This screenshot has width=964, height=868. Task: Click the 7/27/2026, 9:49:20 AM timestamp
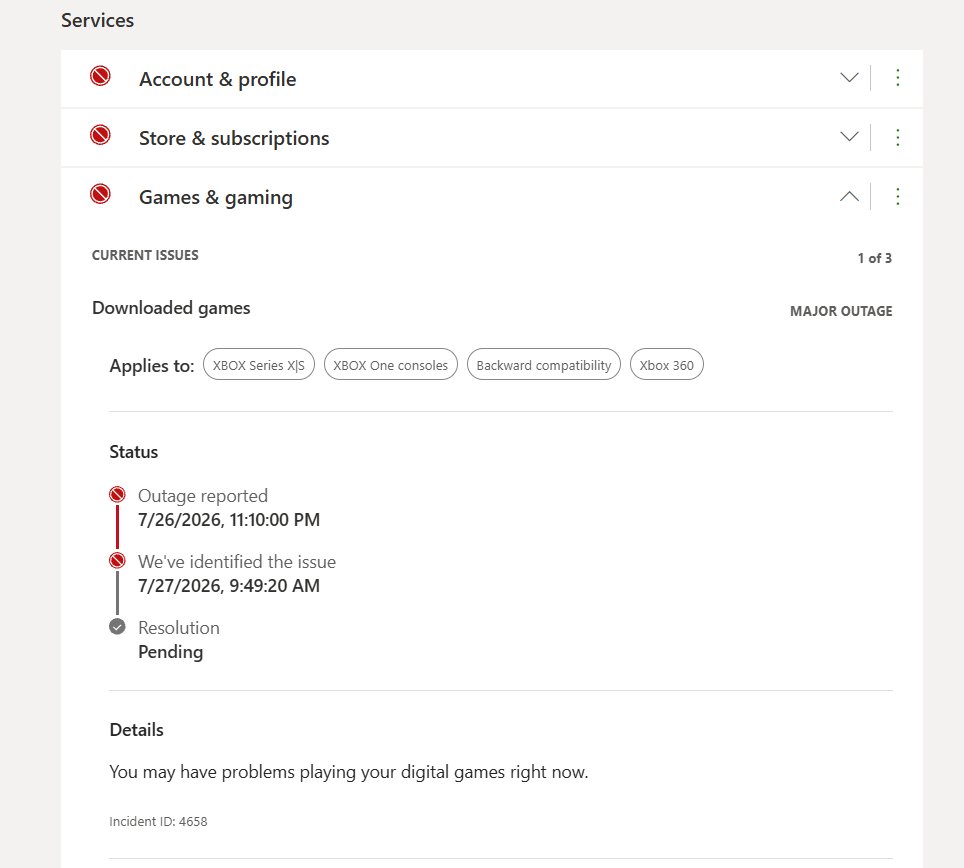(229, 585)
